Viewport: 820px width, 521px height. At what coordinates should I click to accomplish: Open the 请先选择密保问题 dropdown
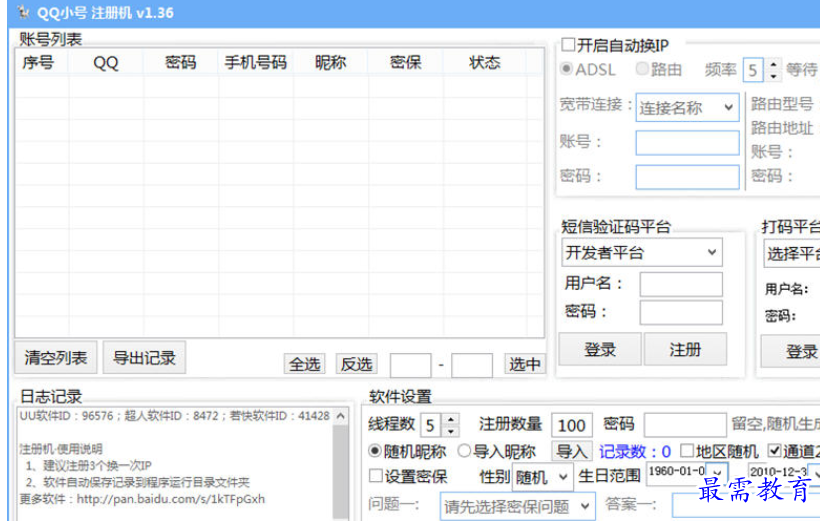pyautogui.click(x=518, y=506)
